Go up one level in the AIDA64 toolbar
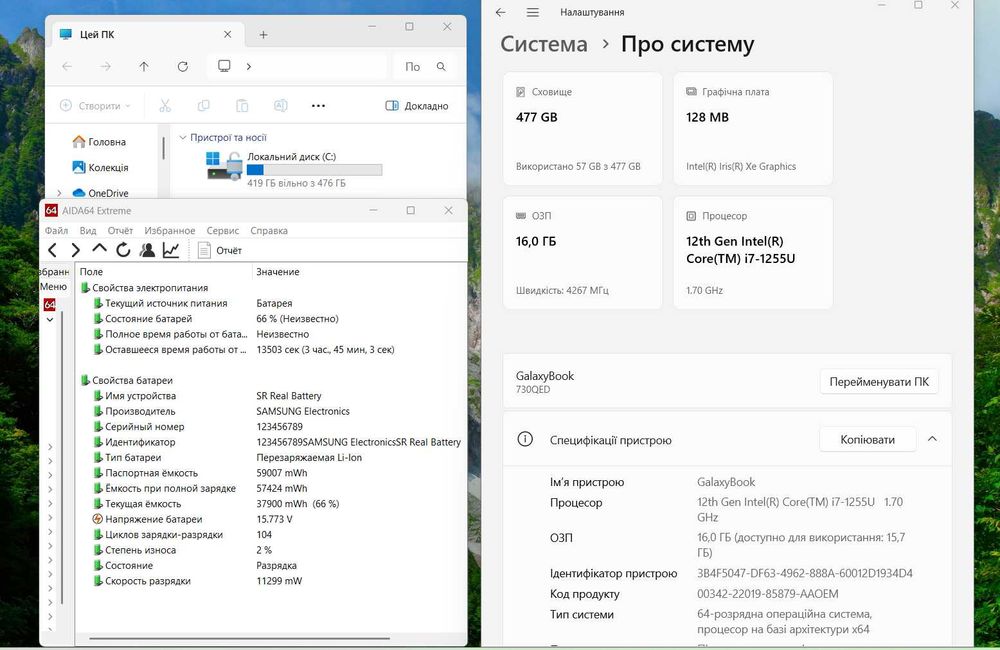This screenshot has width=1000, height=650. (x=99, y=249)
